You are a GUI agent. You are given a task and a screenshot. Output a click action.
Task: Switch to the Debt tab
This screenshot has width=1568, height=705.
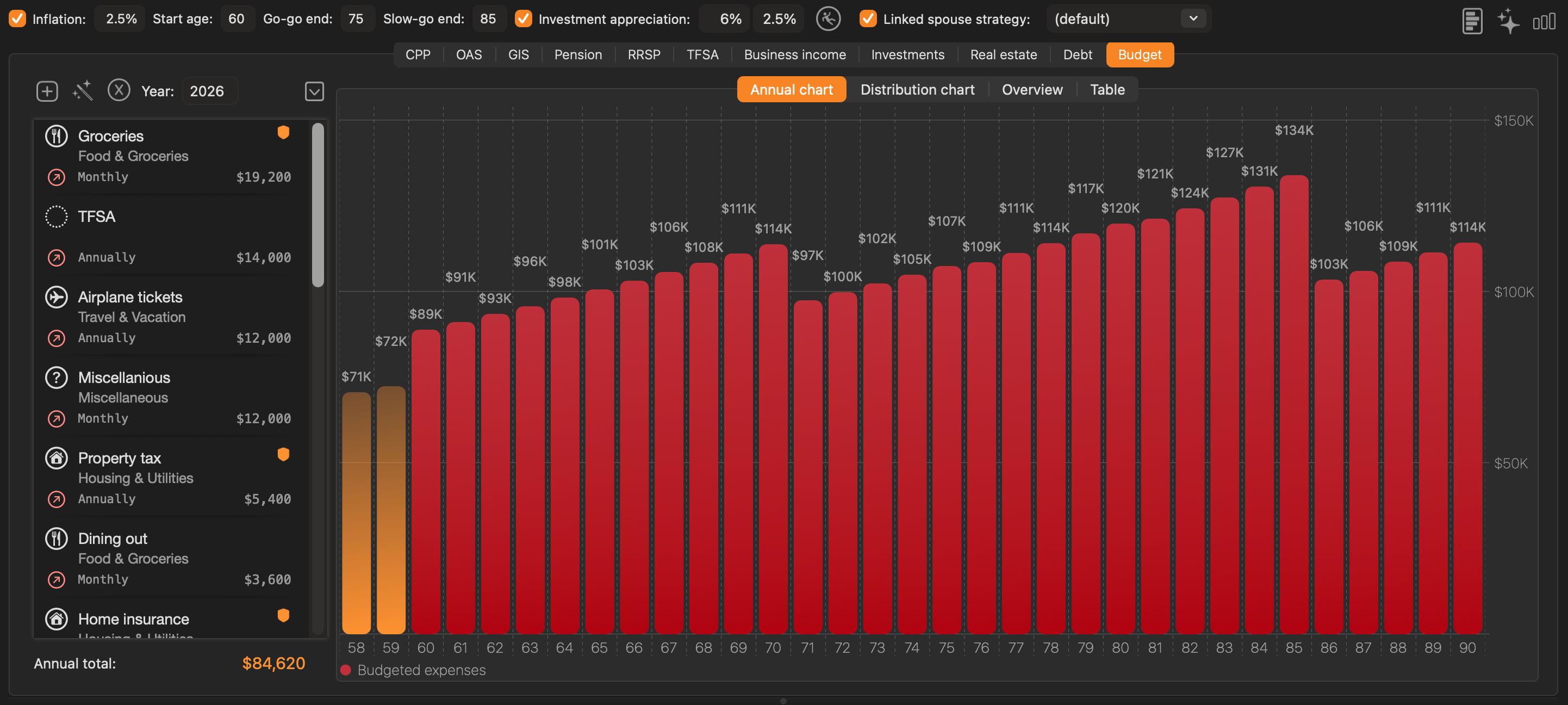(x=1077, y=55)
